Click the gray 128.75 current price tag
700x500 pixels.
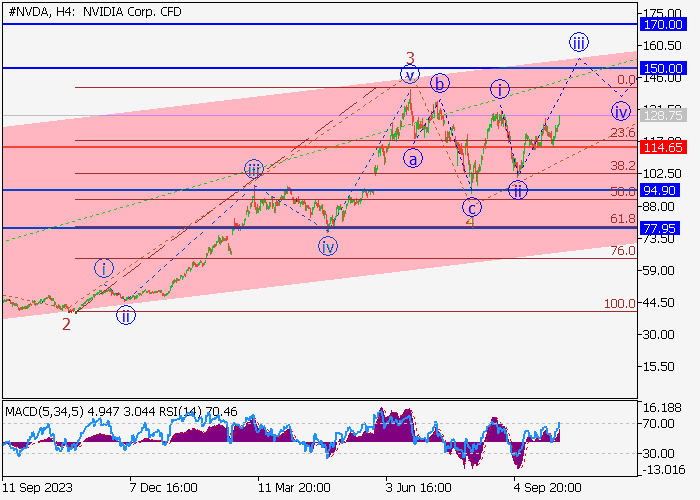point(663,116)
